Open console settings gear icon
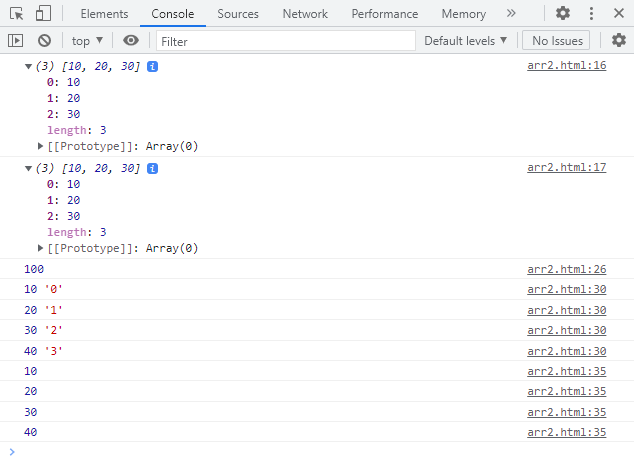634x464 pixels. pos(619,40)
